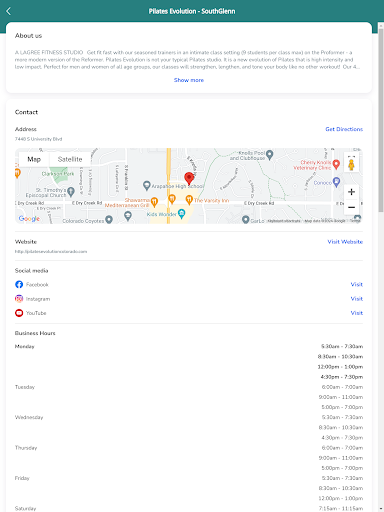Click address text 7440 S University Blvd
384x512 pixels.
click(38, 139)
